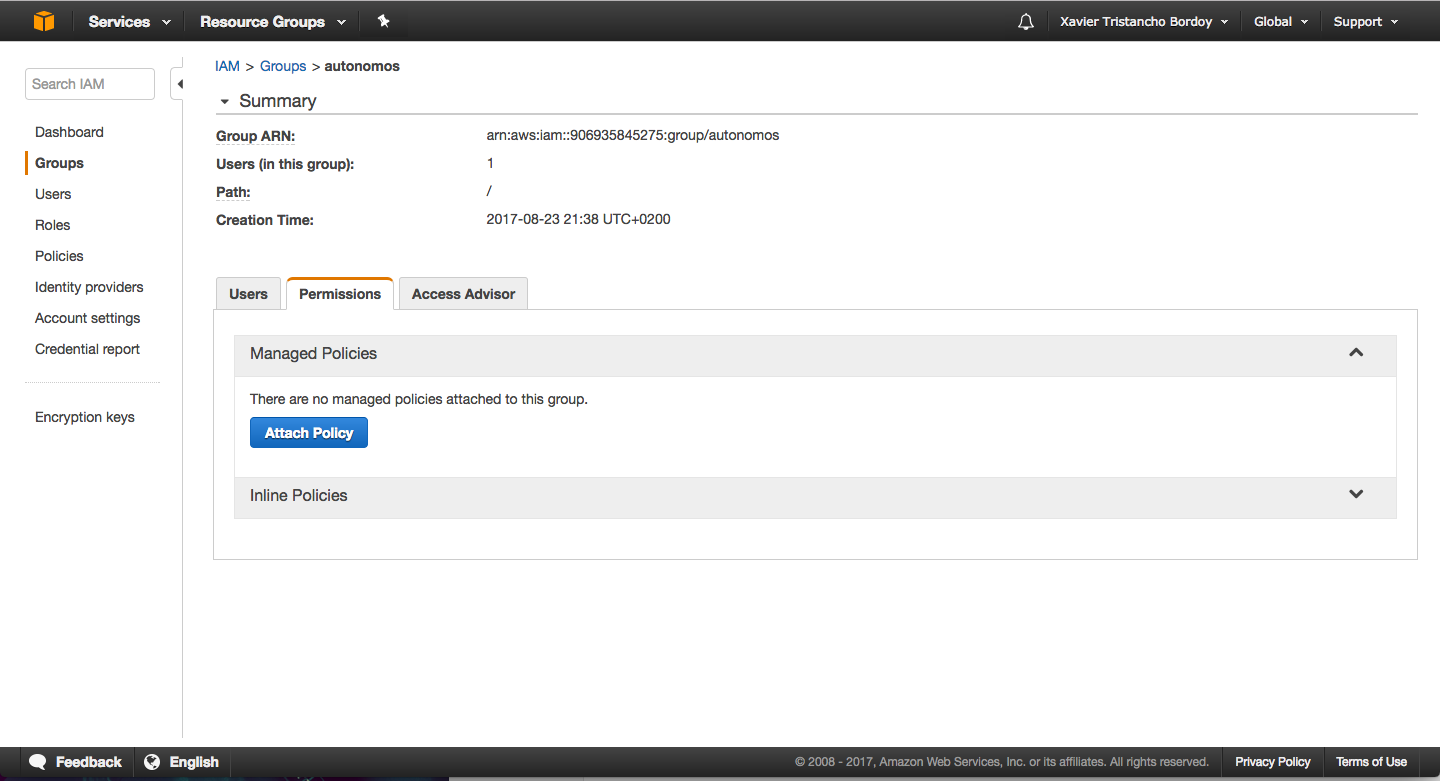Click the Attach Policy button
Screen dimensions: 1440x781
(x=309, y=433)
